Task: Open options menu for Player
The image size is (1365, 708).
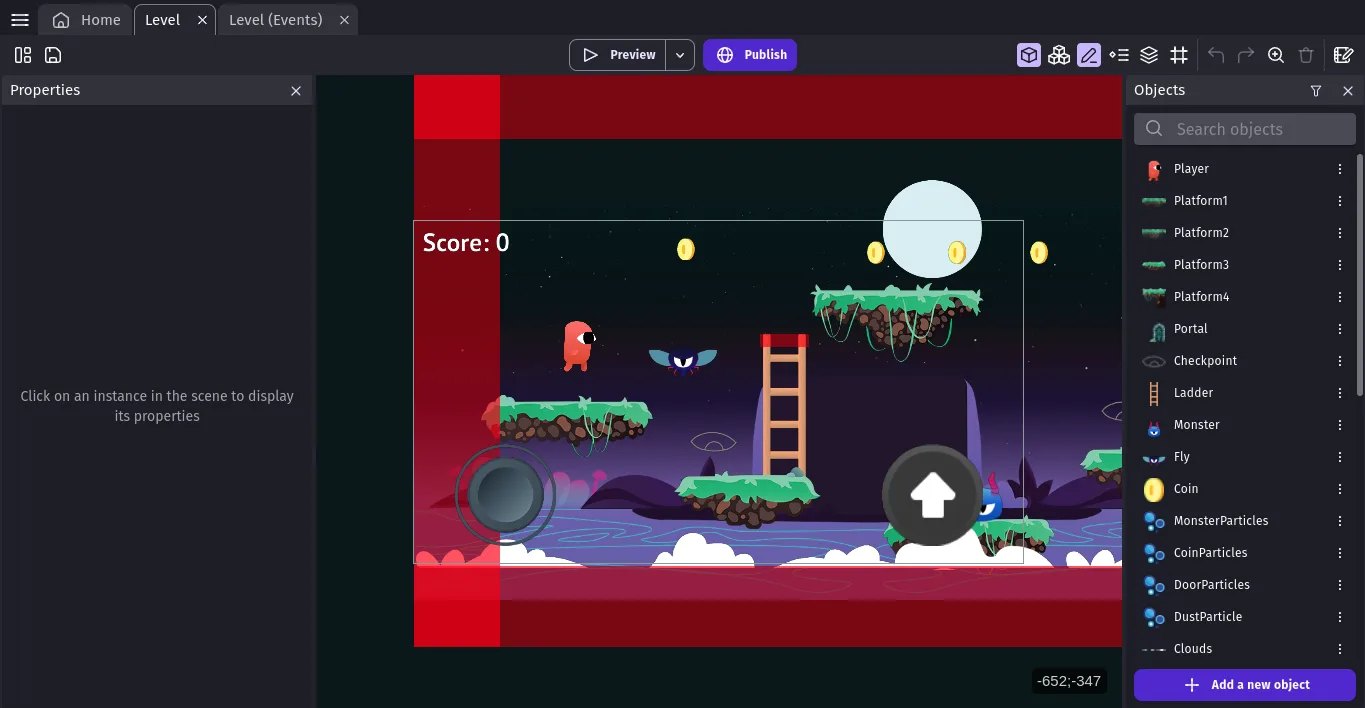Action: click(x=1340, y=169)
